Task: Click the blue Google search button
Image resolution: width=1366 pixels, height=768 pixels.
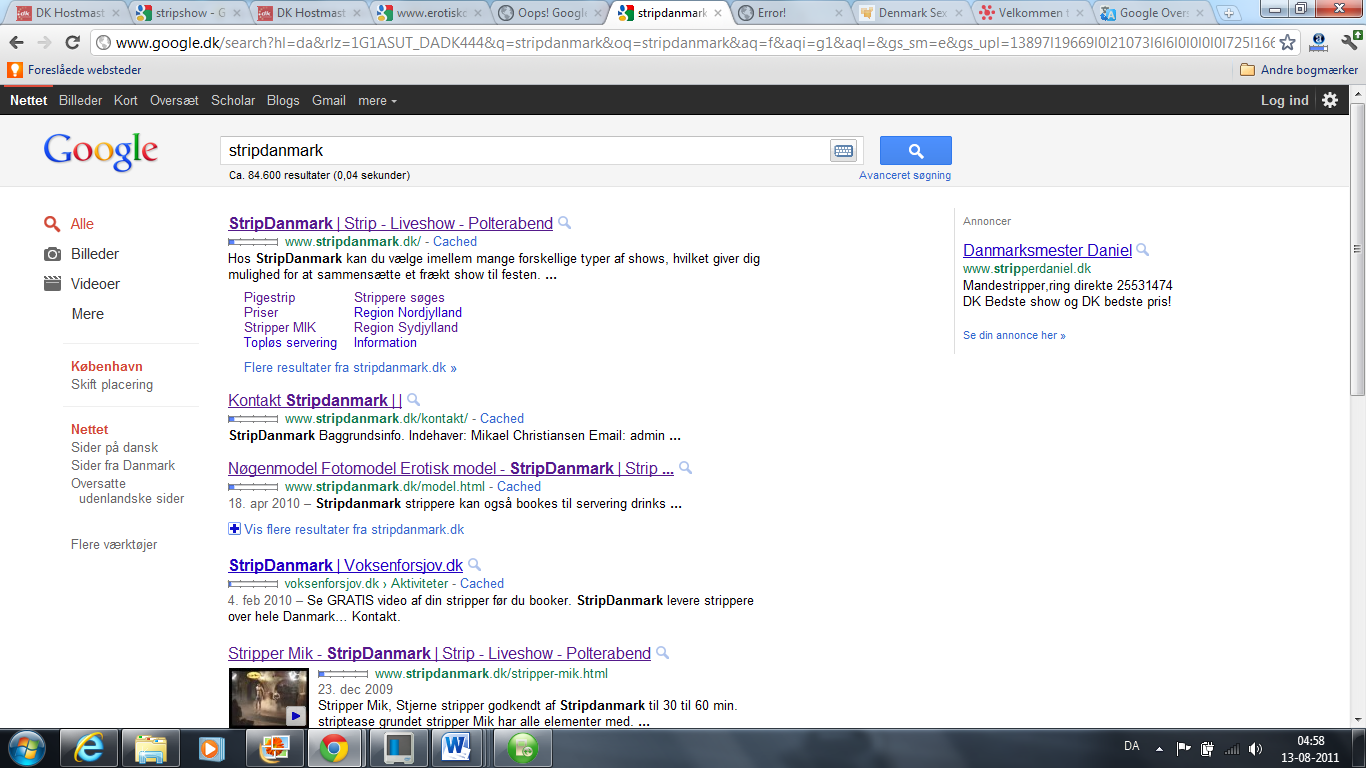Action: (915, 151)
